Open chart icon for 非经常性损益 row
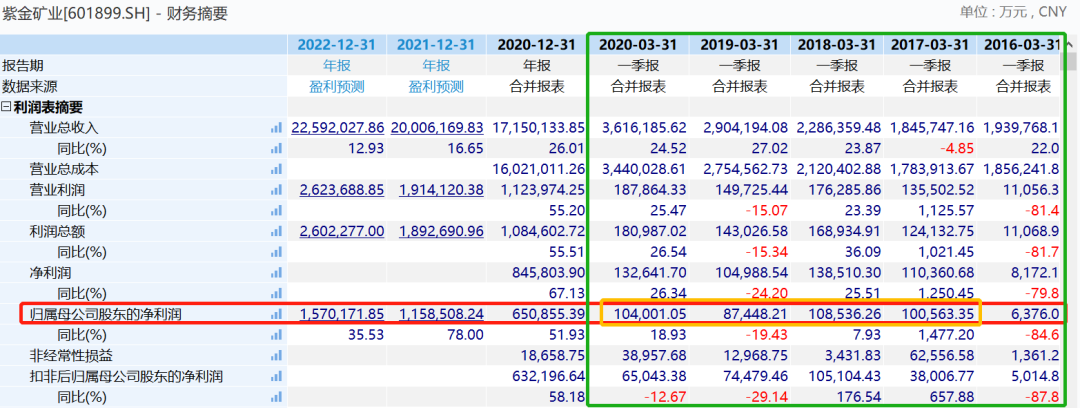 [277, 356]
